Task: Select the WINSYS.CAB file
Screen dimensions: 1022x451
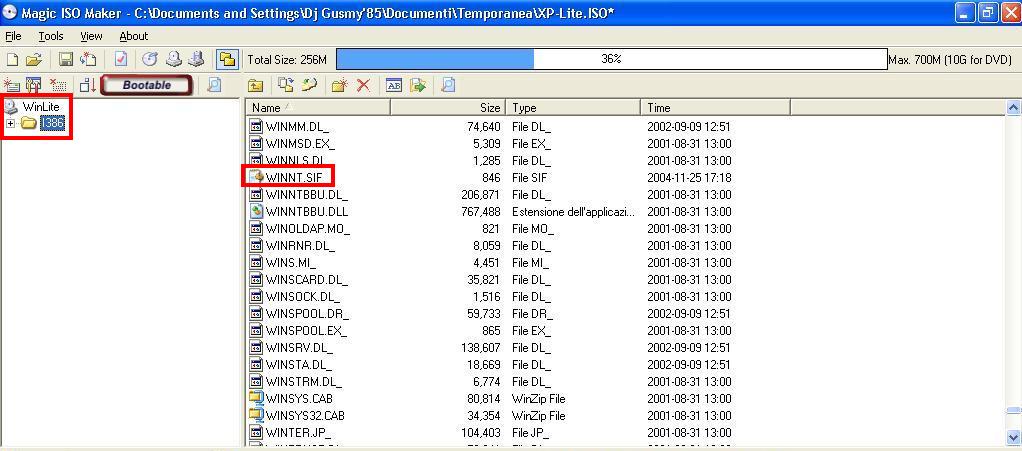Action: (300, 398)
